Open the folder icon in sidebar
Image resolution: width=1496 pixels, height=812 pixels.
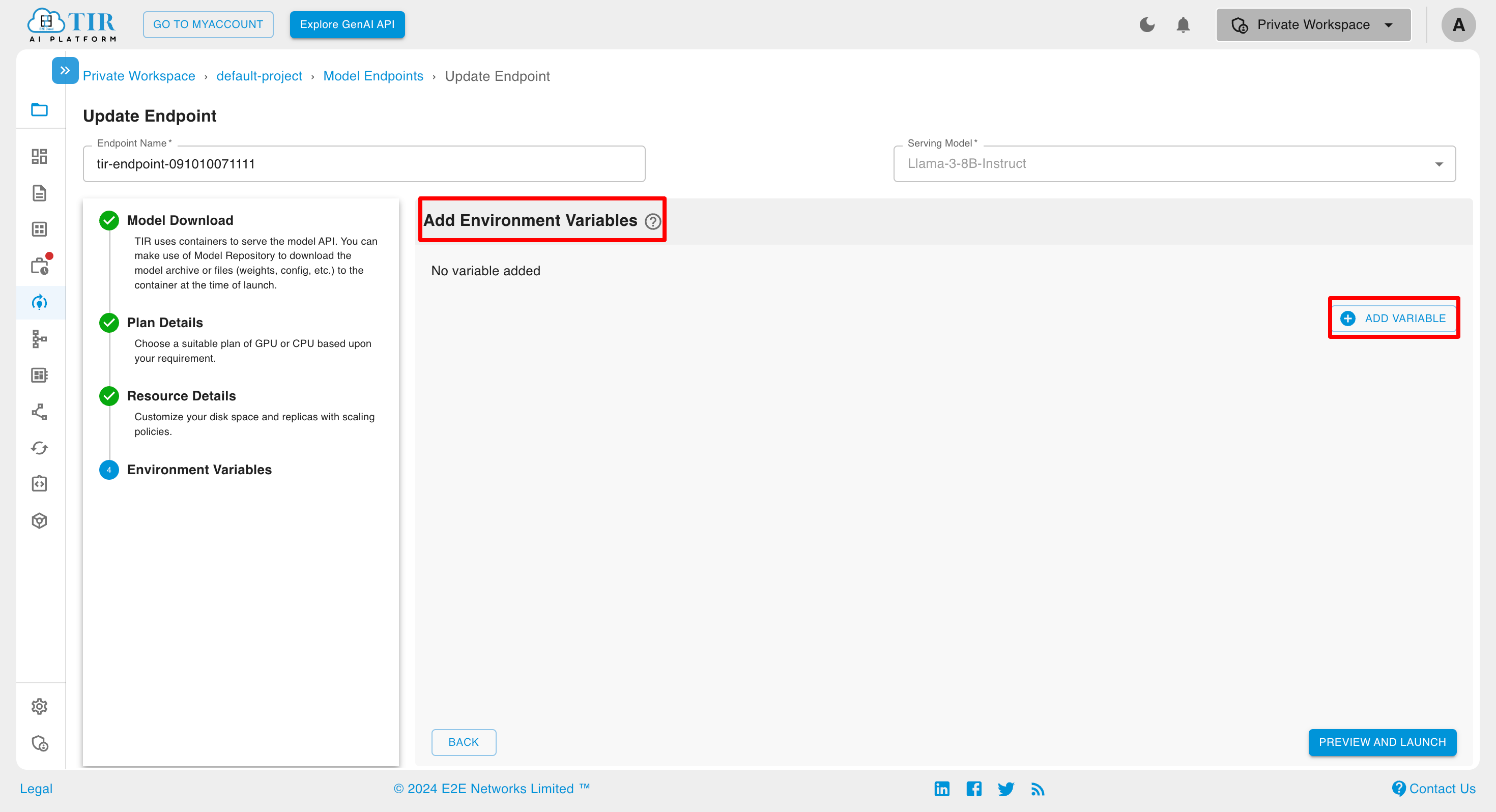pos(40,110)
